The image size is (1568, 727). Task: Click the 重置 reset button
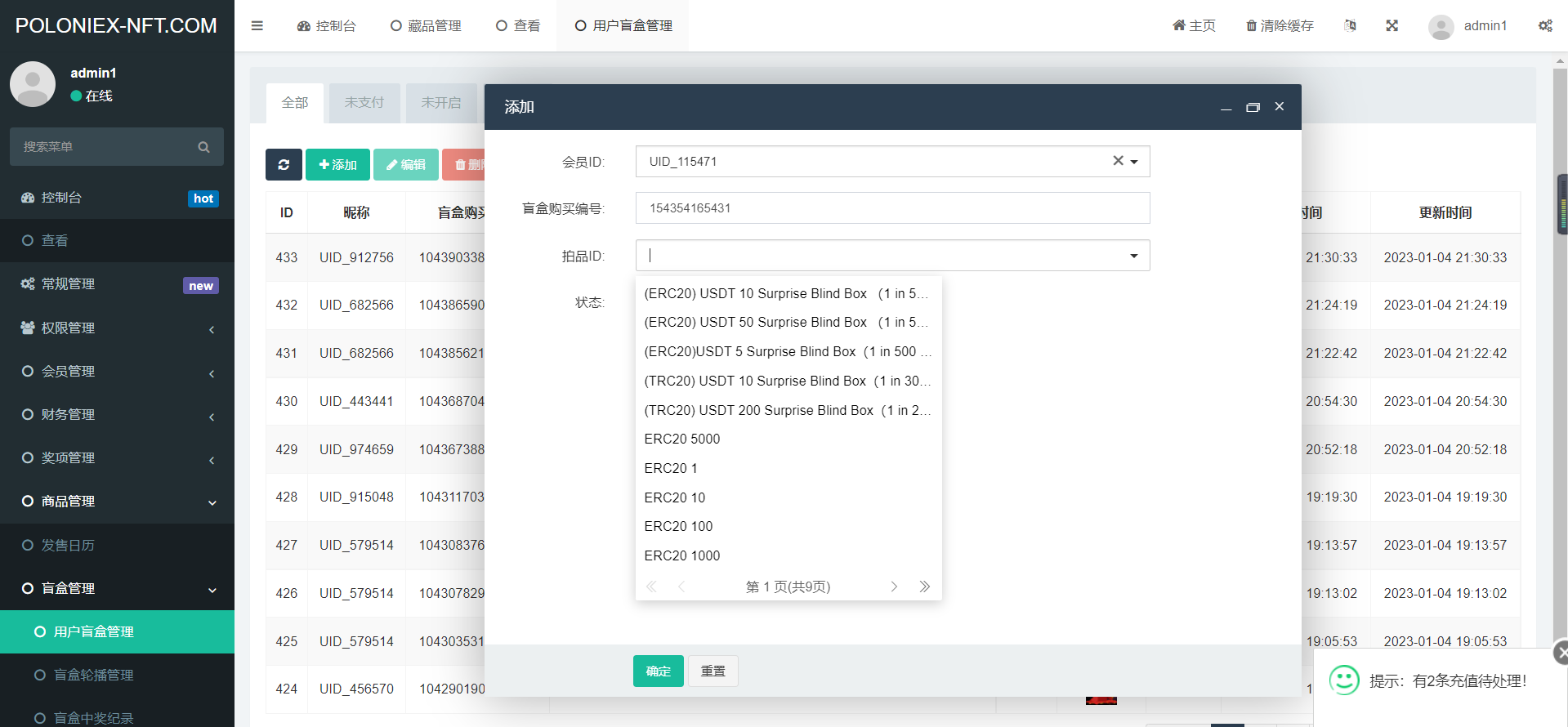click(x=713, y=671)
